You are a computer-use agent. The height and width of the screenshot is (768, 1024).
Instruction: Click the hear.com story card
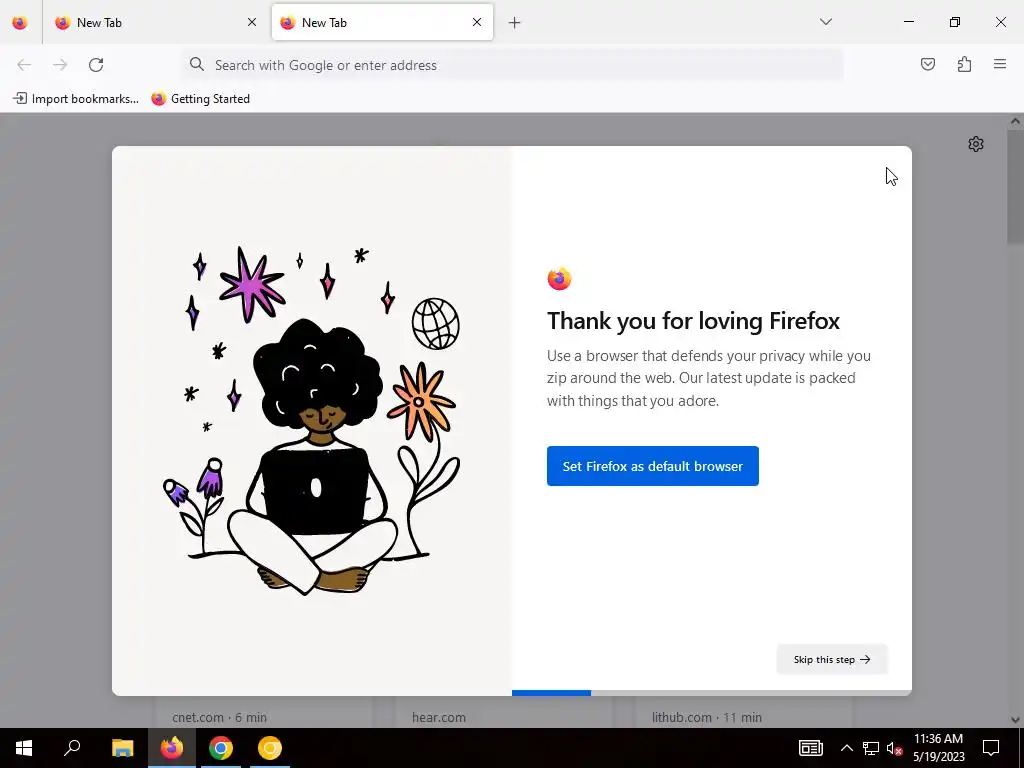click(x=504, y=712)
